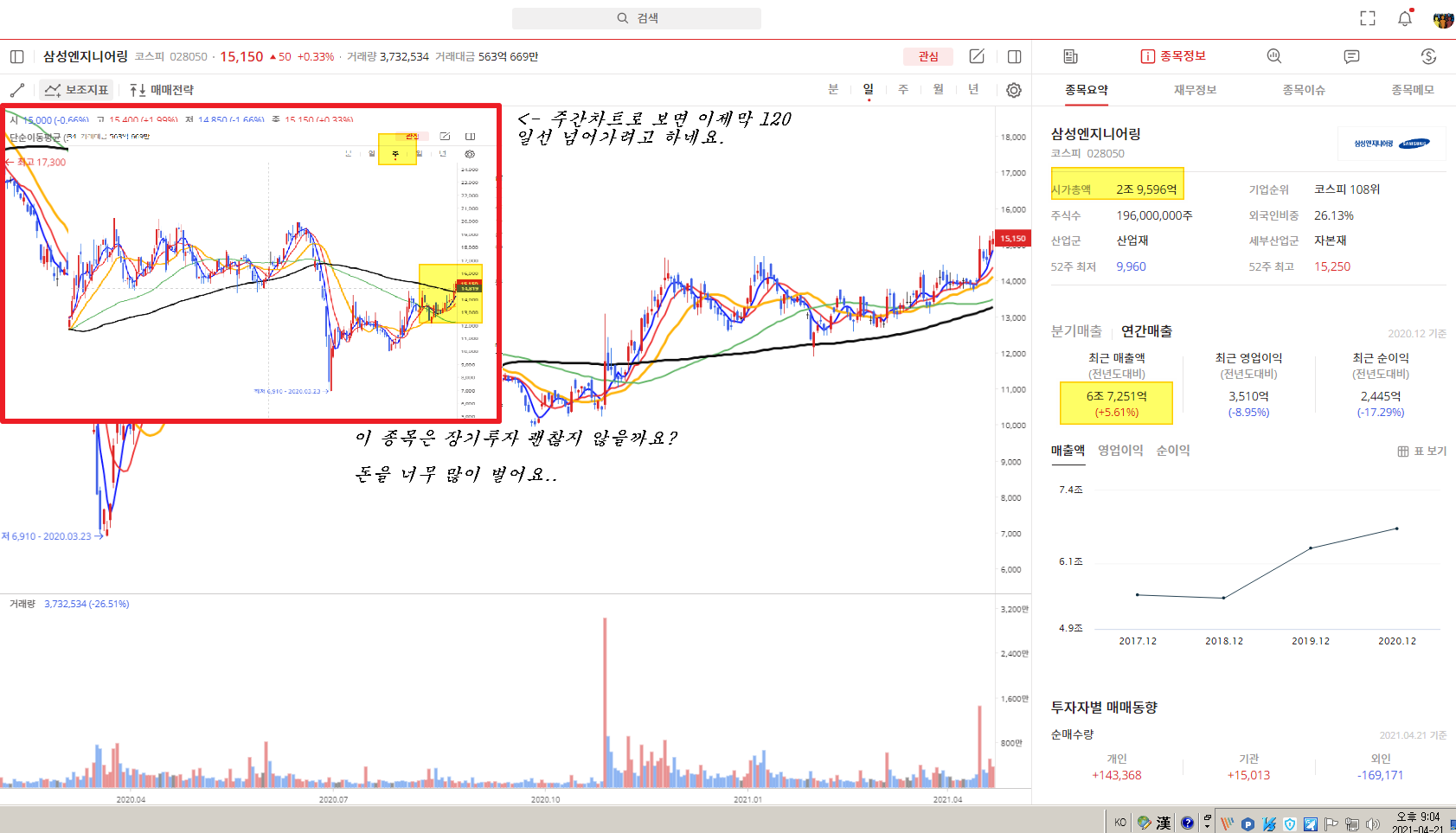This screenshot has width=1456, height=833.
Task: Toggle the left sidebar panel icon
Action: pos(16,56)
